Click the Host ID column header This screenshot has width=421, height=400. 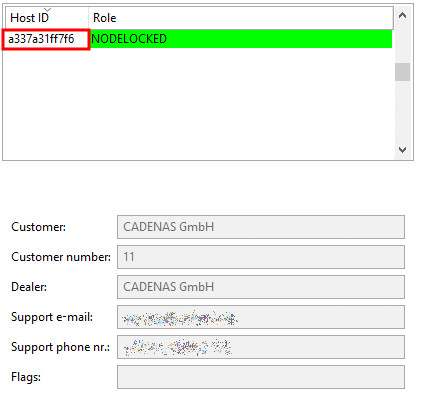47,18
